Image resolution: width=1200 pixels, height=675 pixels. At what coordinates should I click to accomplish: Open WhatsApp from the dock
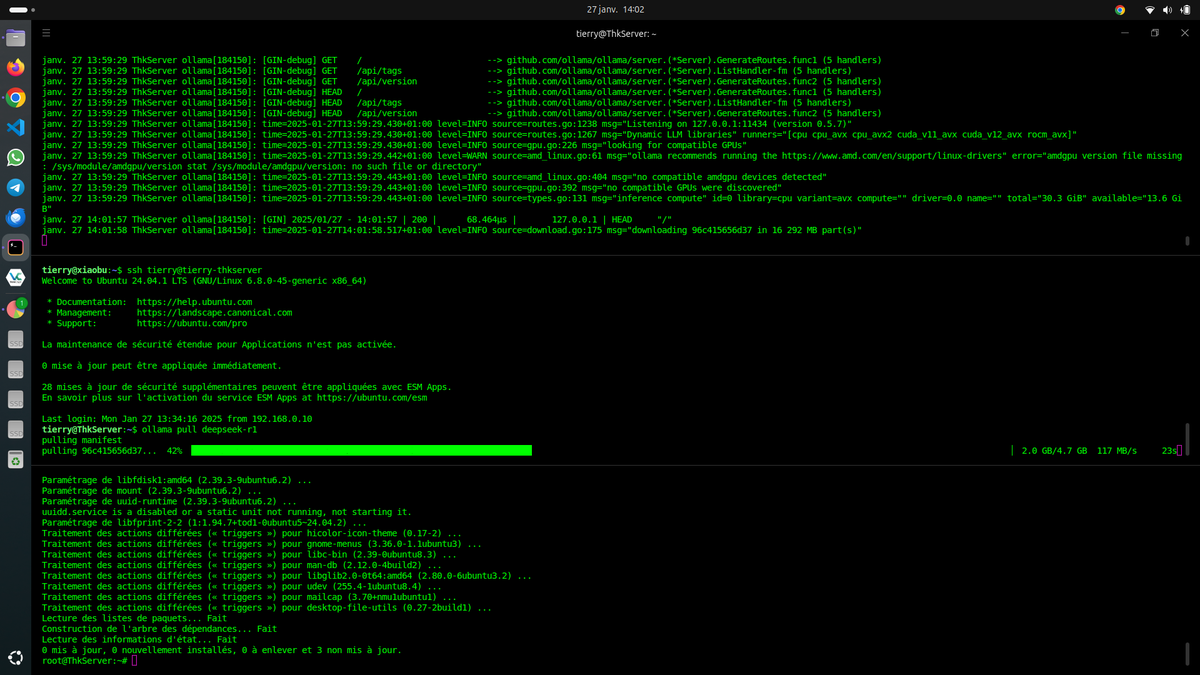pyautogui.click(x=14, y=158)
